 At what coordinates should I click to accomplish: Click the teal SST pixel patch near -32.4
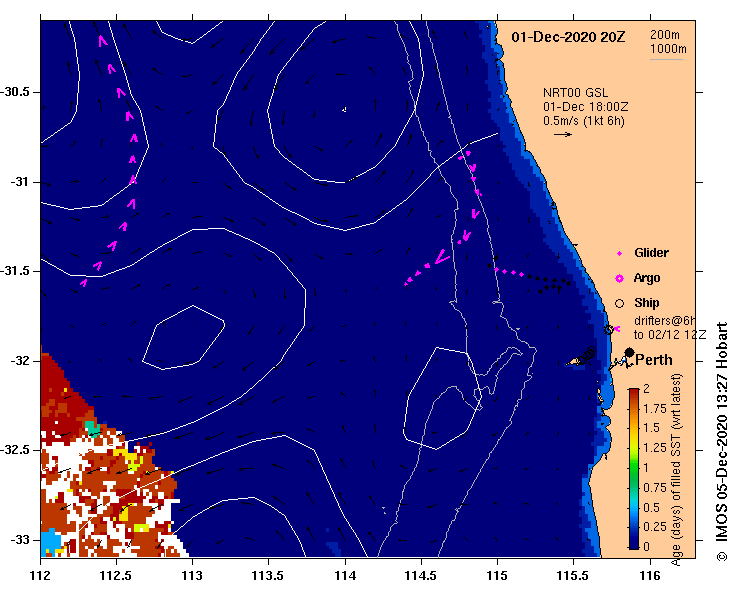tap(91, 429)
